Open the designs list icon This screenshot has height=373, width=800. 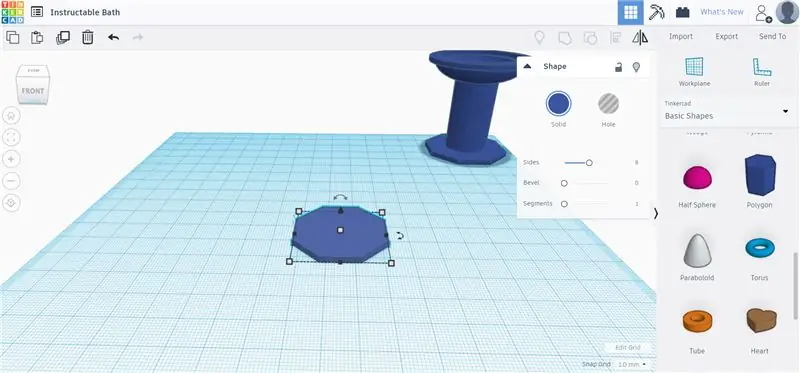(x=37, y=12)
